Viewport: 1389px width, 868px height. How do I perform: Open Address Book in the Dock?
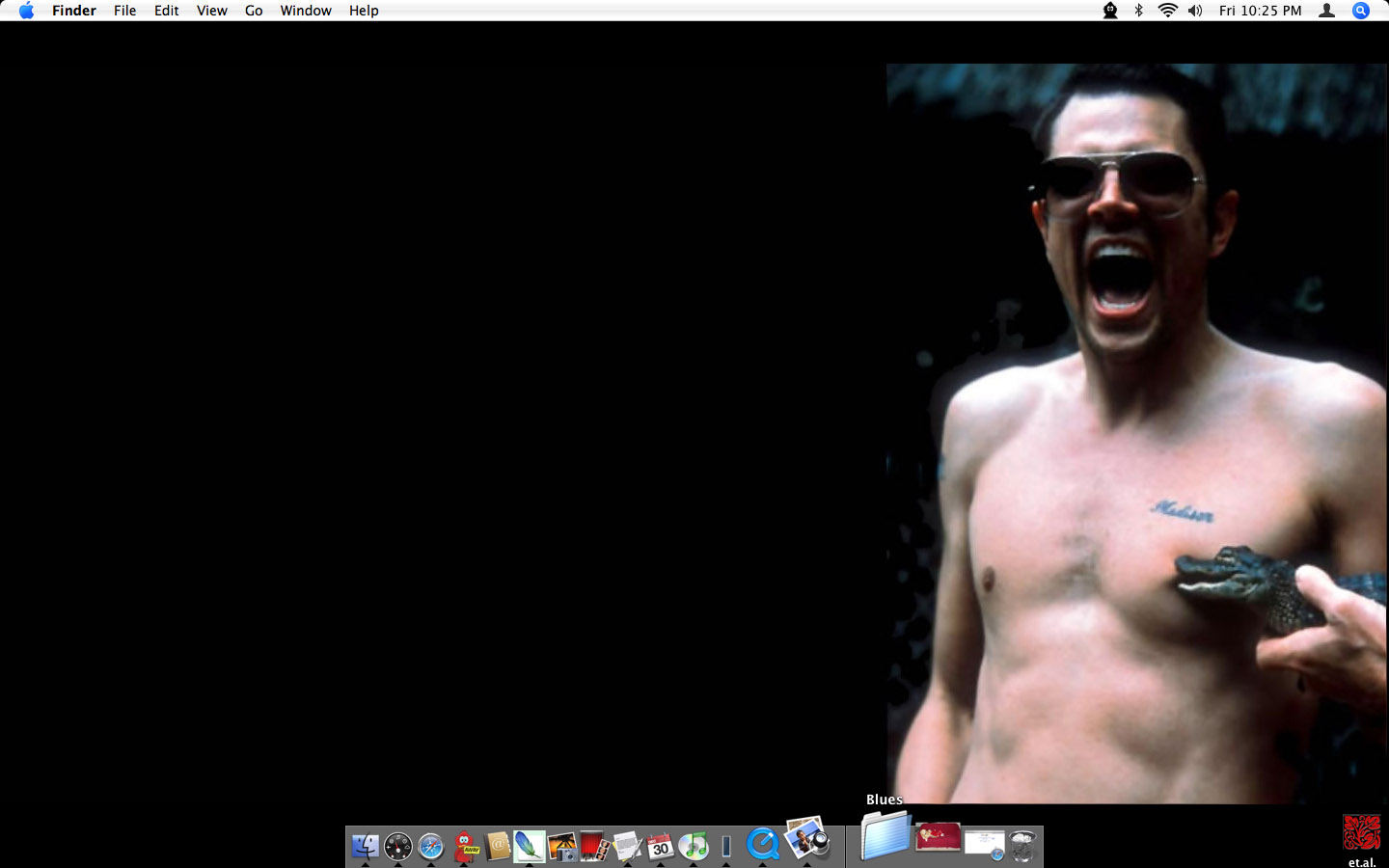(497, 846)
